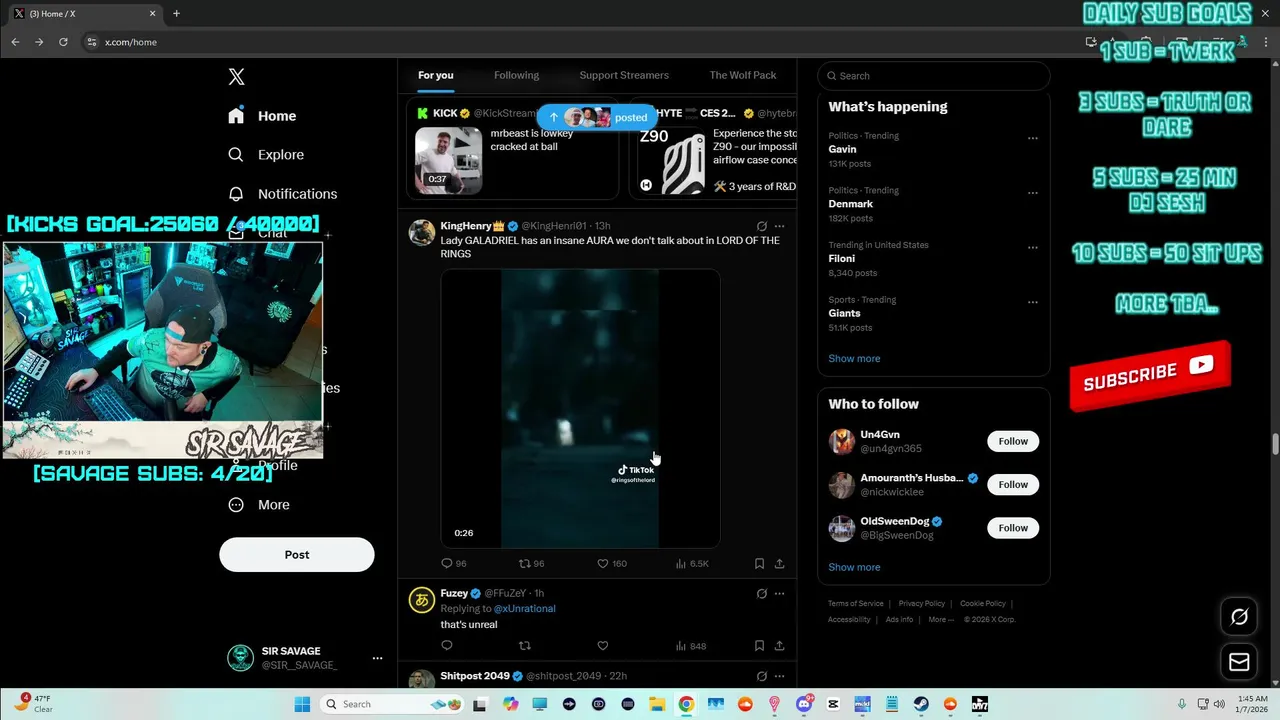Open File Explorer from the taskbar
The image size is (1280, 720).
click(657, 704)
